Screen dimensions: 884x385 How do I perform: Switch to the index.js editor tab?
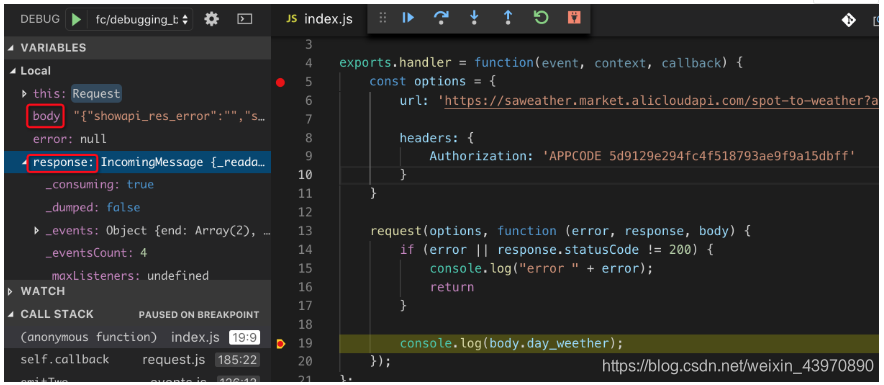click(x=320, y=19)
